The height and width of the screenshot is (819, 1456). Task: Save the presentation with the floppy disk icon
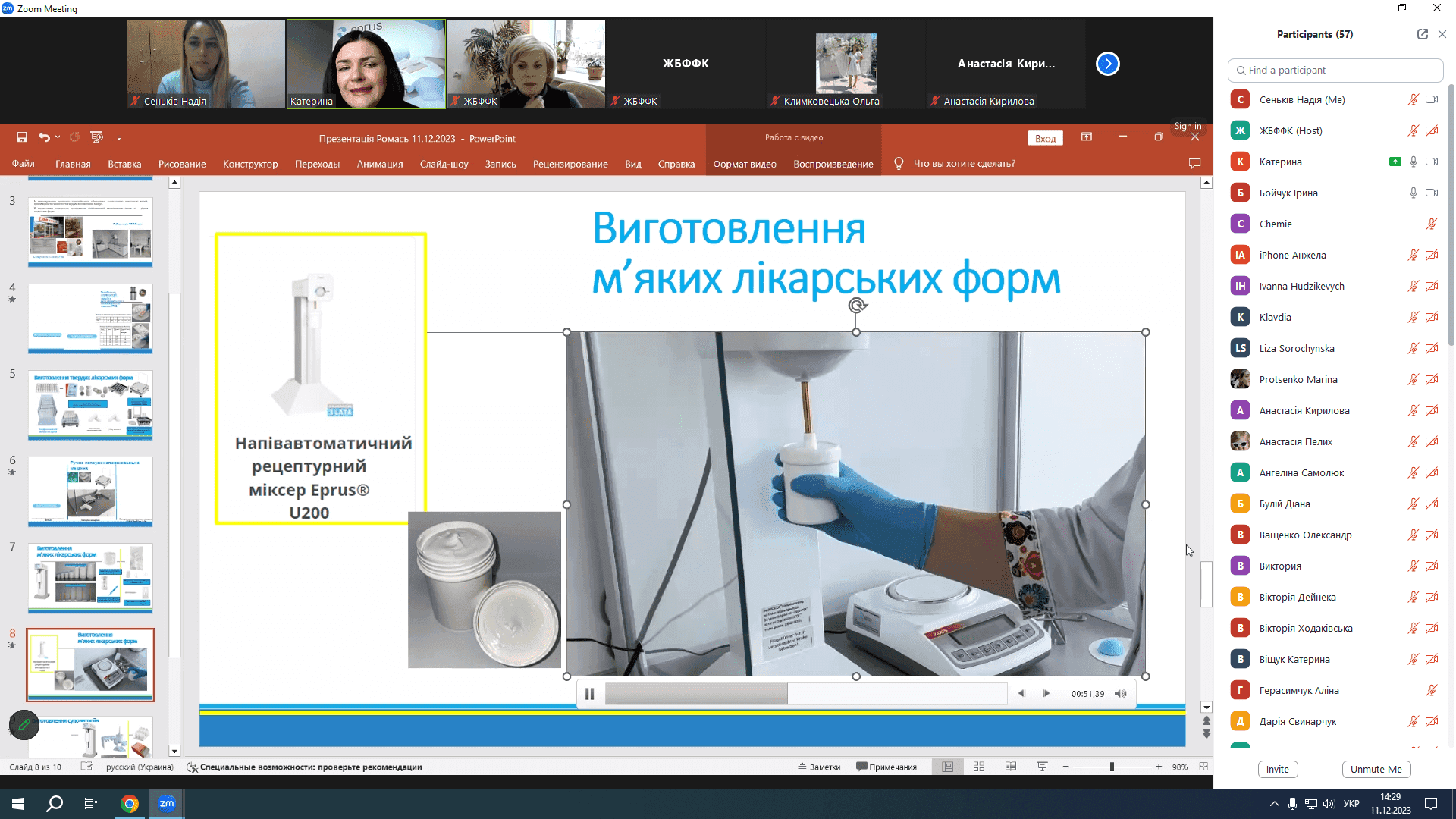click(x=22, y=137)
